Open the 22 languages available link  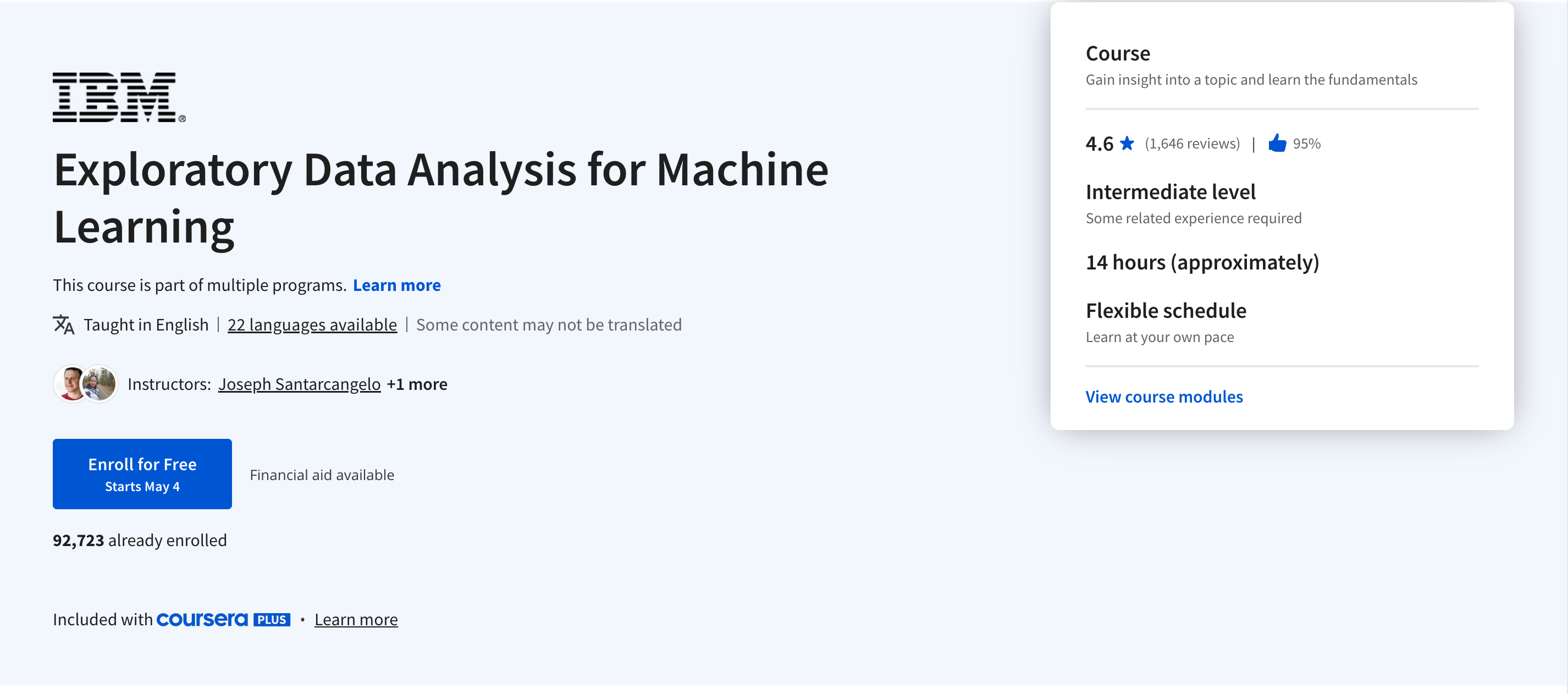pyautogui.click(x=312, y=325)
